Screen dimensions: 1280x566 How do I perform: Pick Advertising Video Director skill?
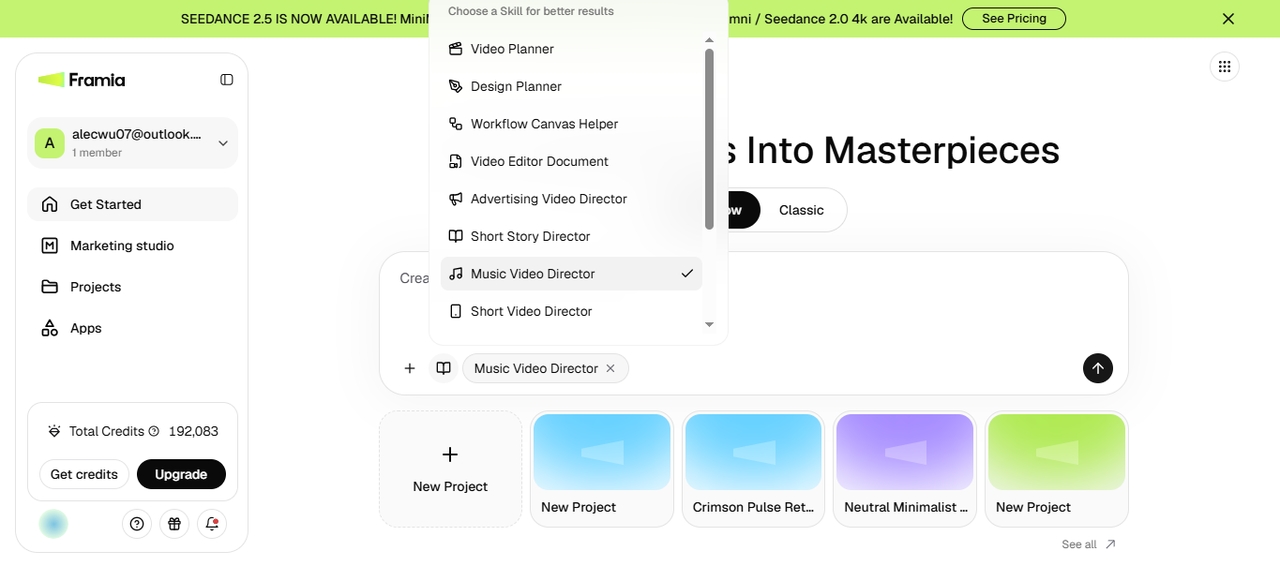(x=571, y=199)
